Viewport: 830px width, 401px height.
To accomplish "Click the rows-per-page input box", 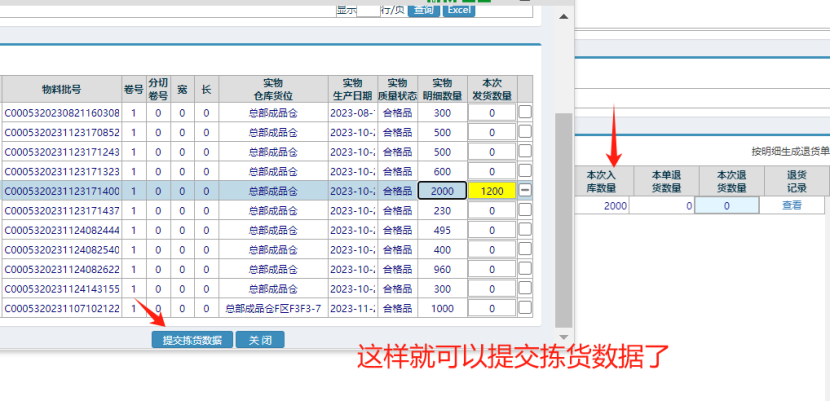I will coord(367,9).
